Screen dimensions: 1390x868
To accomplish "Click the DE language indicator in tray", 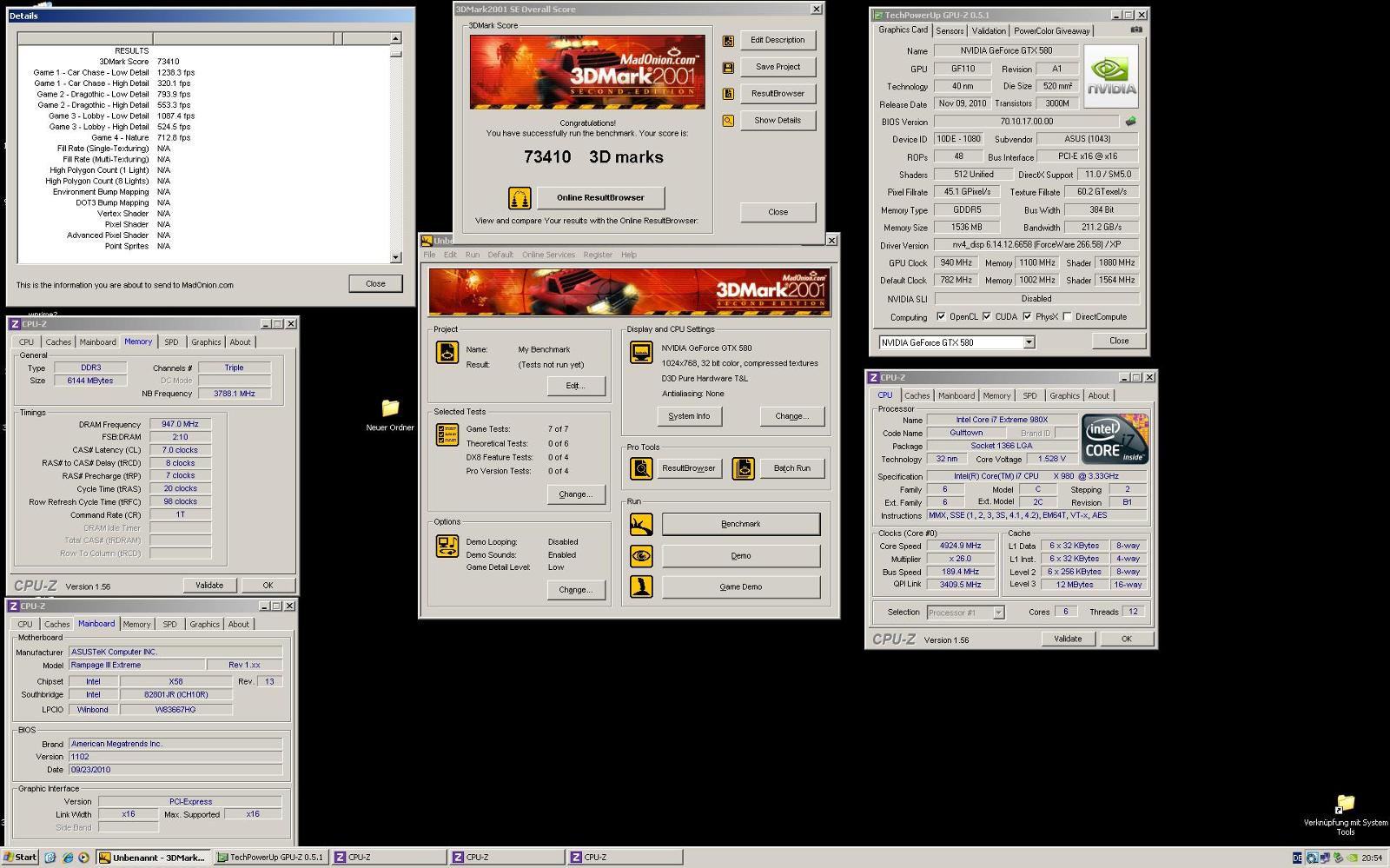I will tap(1297, 858).
